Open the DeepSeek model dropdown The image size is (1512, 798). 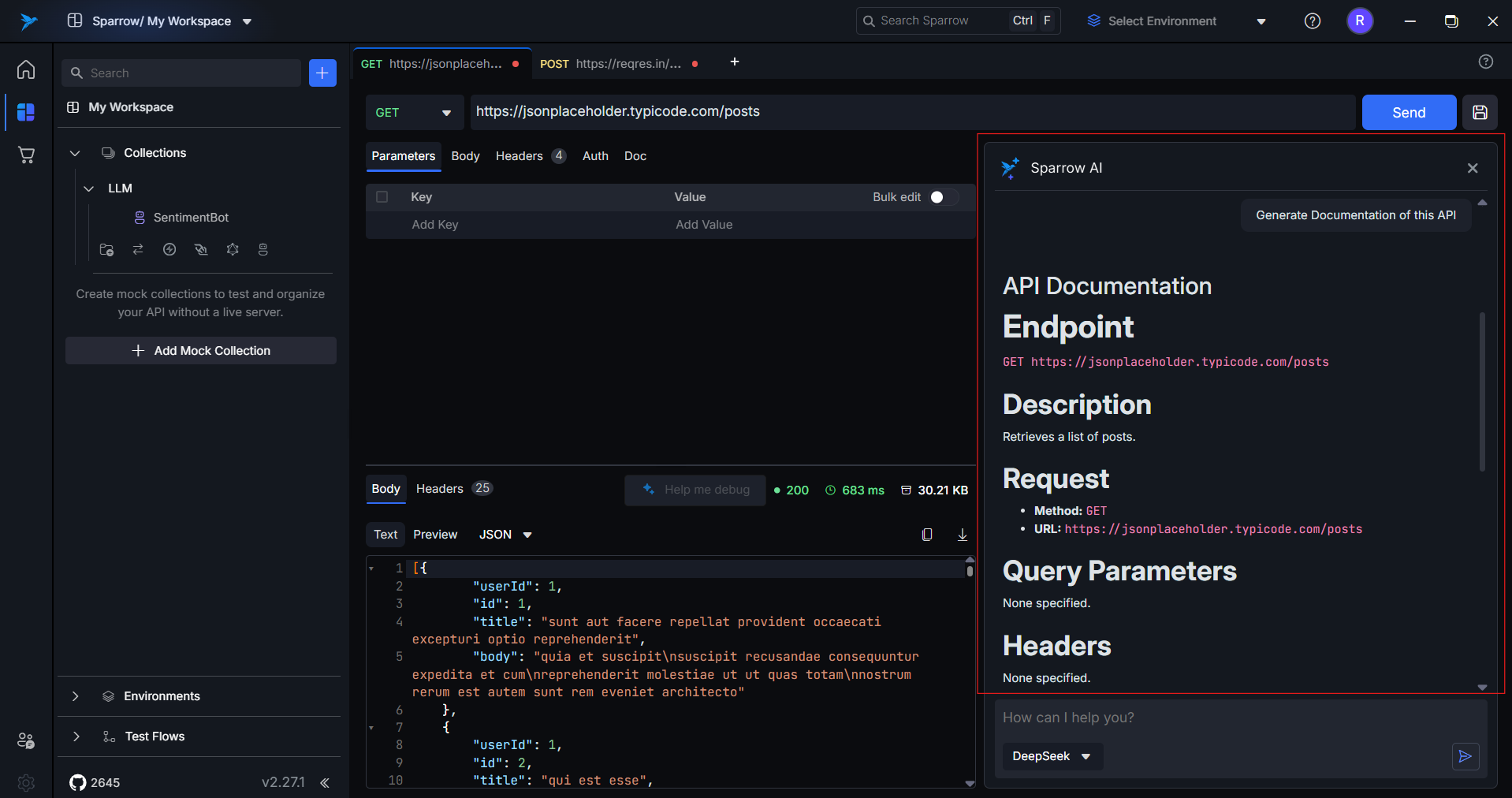tap(1052, 756)
